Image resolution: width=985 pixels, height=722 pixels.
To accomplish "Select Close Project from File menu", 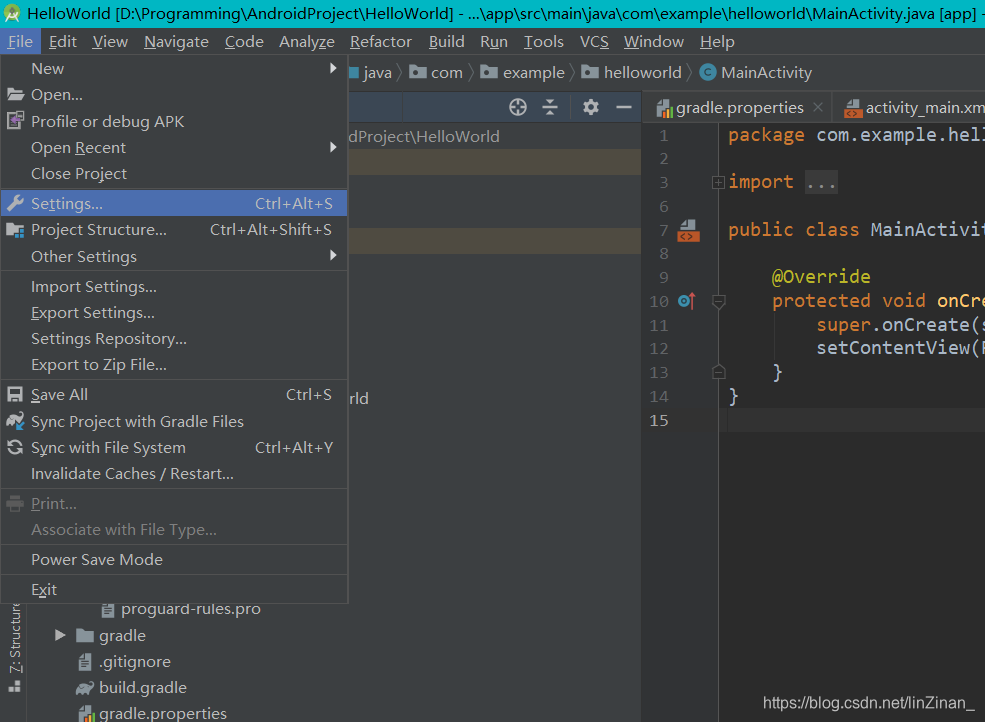I will point(174,173).
